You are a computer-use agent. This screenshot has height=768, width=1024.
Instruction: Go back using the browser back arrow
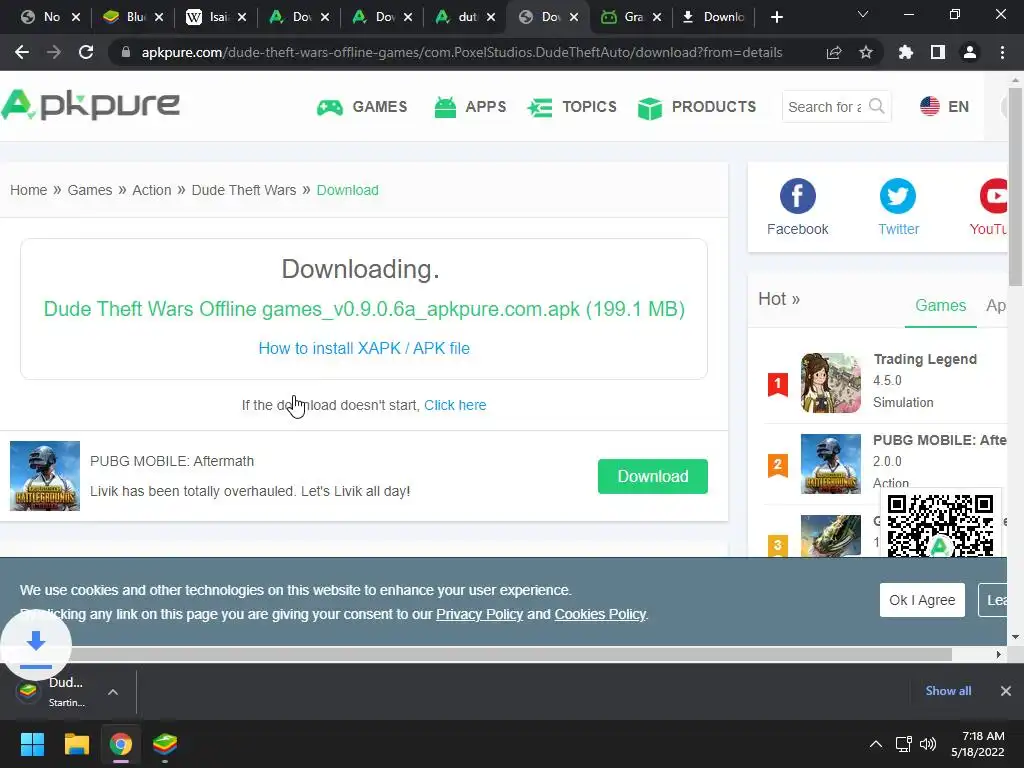[x=22, y=52]
